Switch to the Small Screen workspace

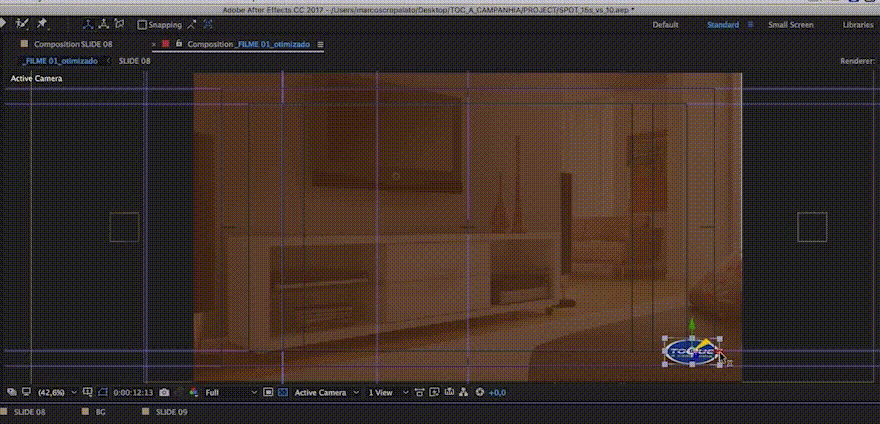click(x=791, y=25)
